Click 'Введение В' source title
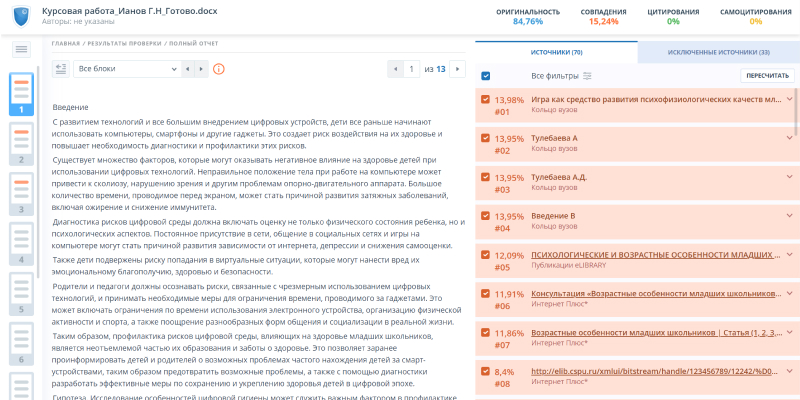Image resolution: width=800 pixels, height=400 pixels. point(554,216)
